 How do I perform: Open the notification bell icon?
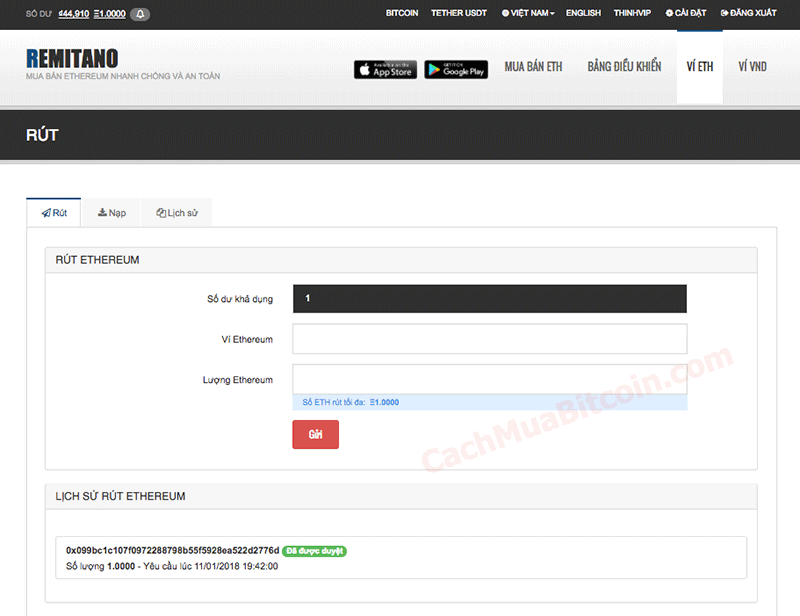(x=140, y=14)
